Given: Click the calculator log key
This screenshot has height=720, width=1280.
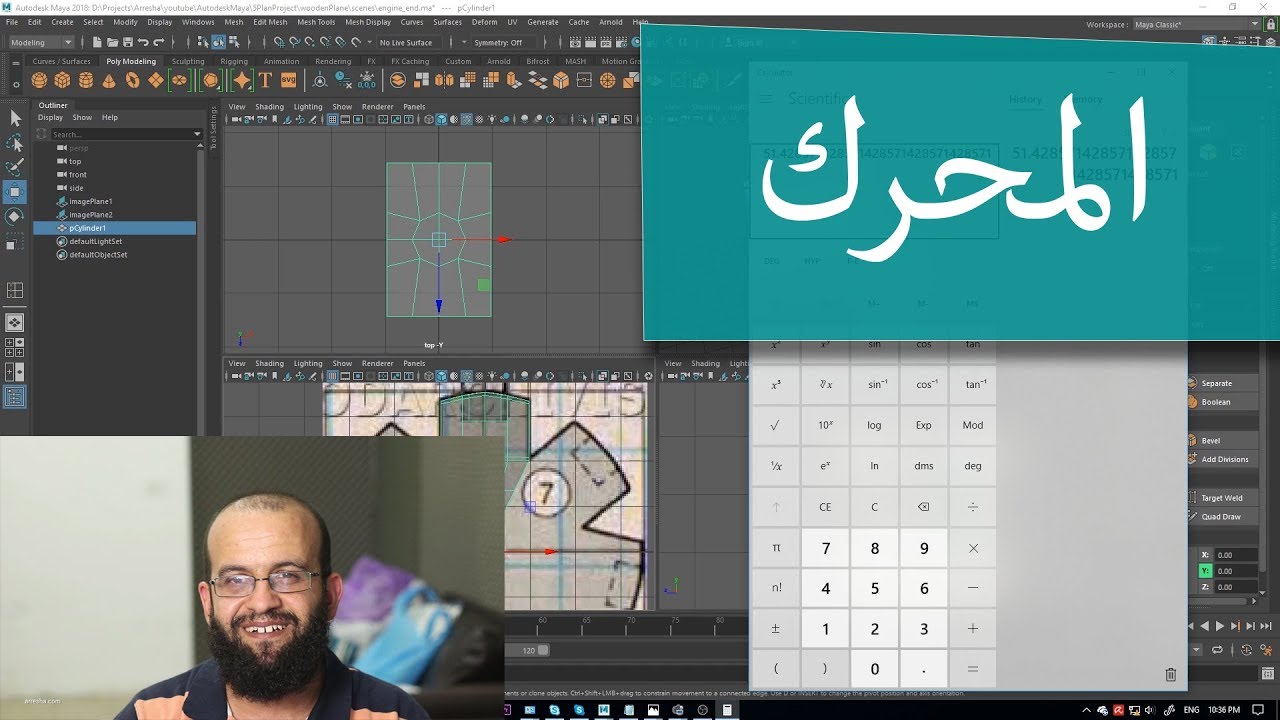Looking at the screenshot, I should coord(874,425).
